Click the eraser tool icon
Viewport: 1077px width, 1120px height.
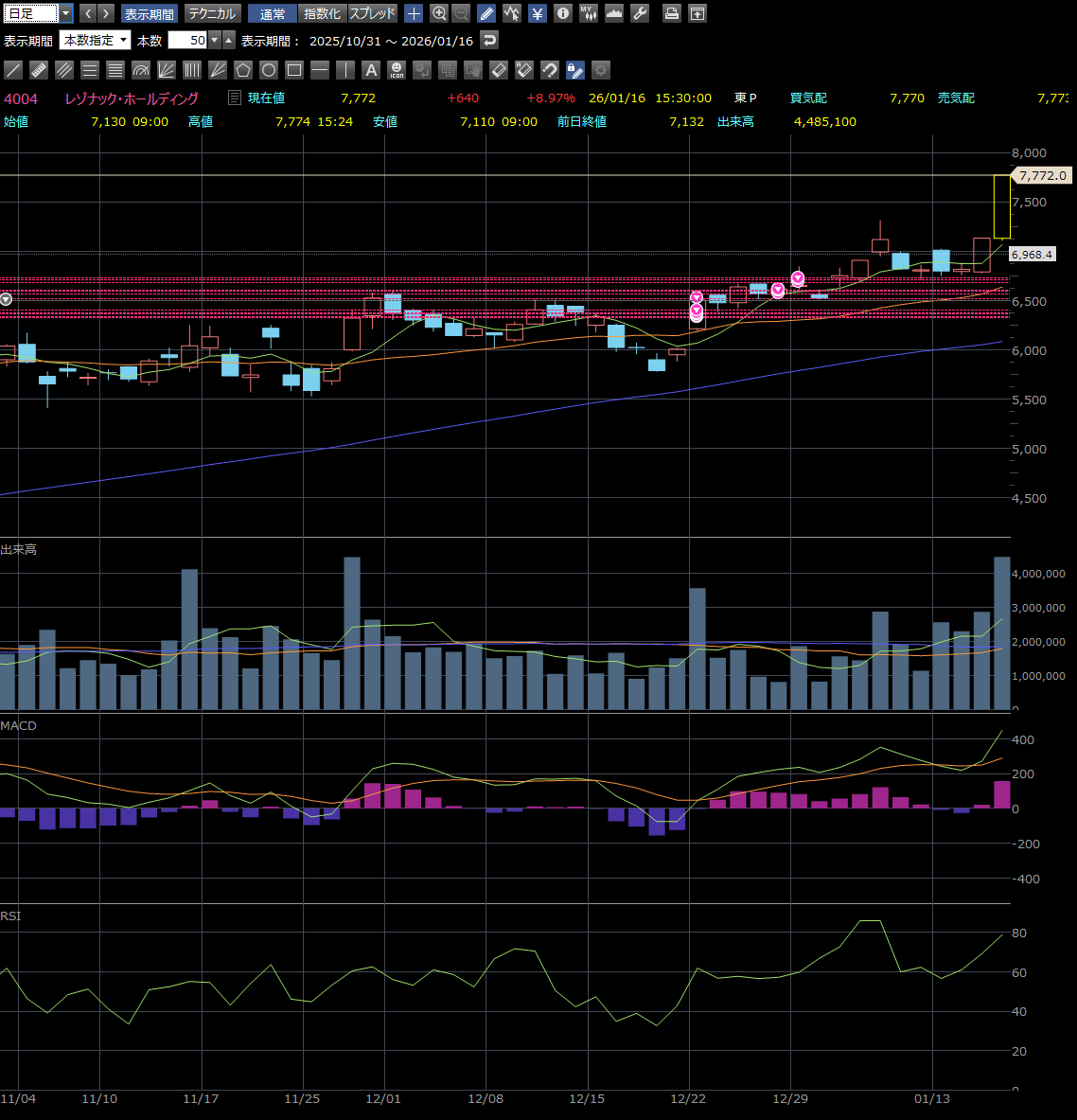(499, 69)
